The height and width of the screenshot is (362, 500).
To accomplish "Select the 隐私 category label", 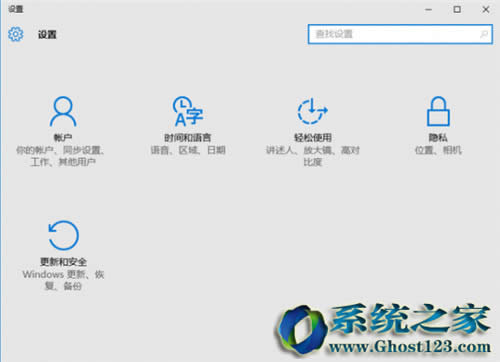I will [x=438, y=138].
